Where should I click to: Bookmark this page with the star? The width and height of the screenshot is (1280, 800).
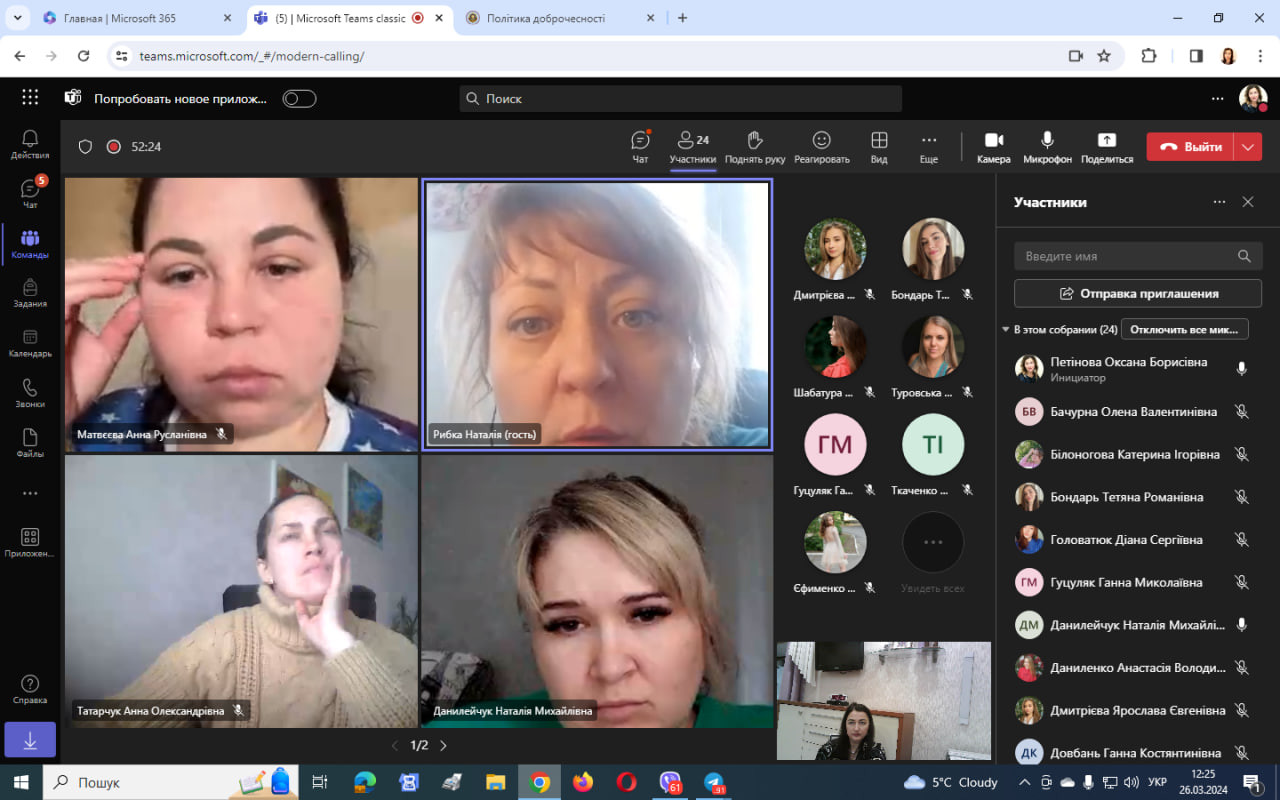(x=1104, y=56)
